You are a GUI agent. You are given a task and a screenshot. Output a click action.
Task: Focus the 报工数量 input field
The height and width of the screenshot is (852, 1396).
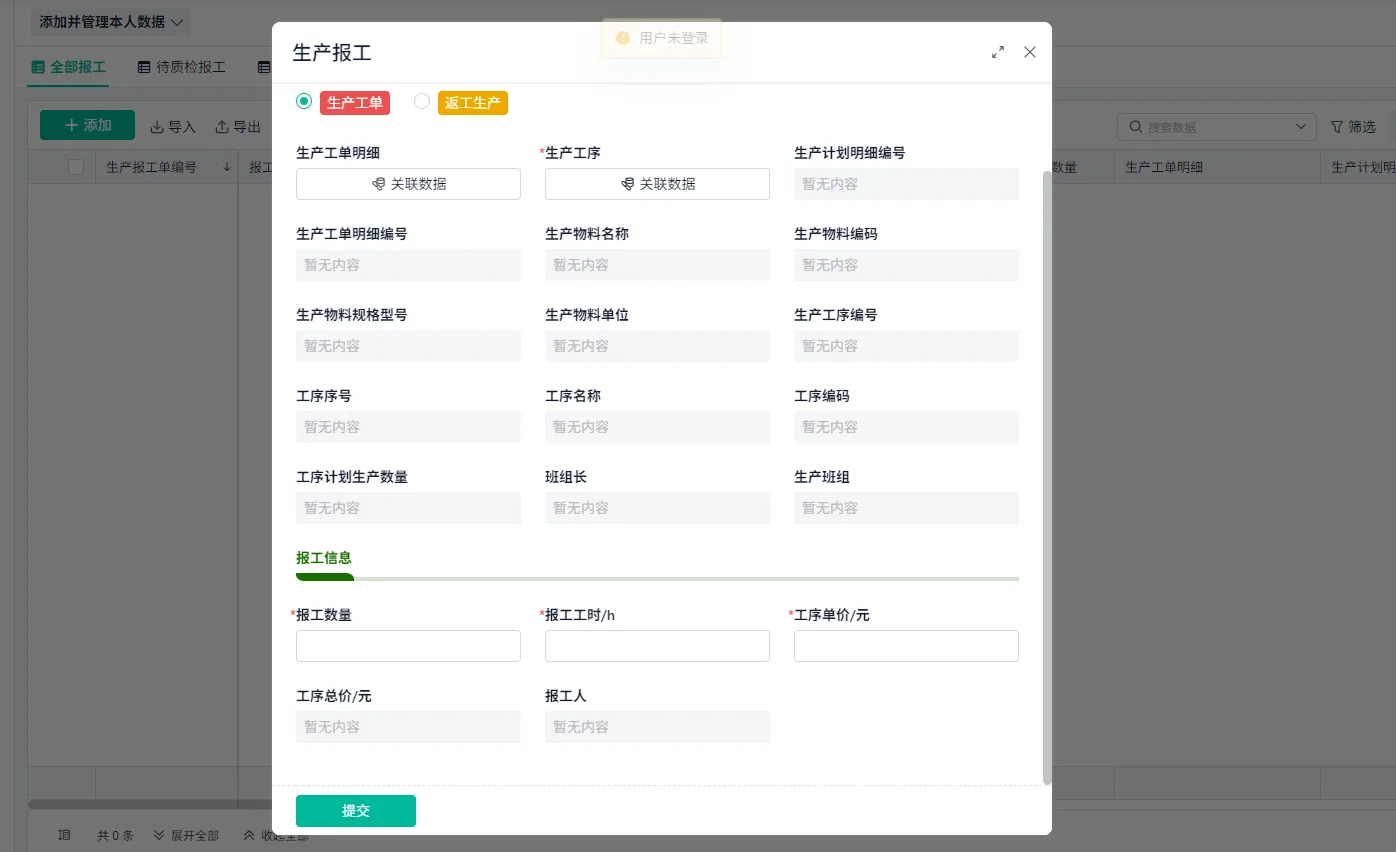click(x=408, y=646)
